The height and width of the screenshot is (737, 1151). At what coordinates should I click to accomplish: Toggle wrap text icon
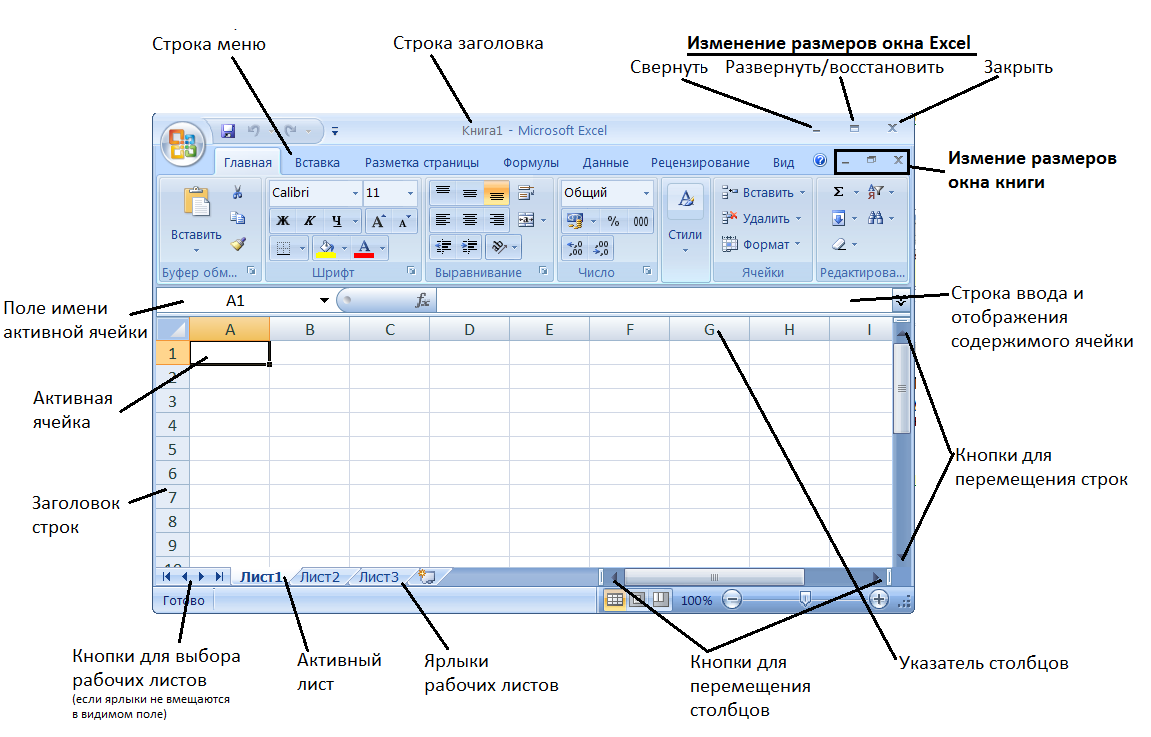pos(526,192)
